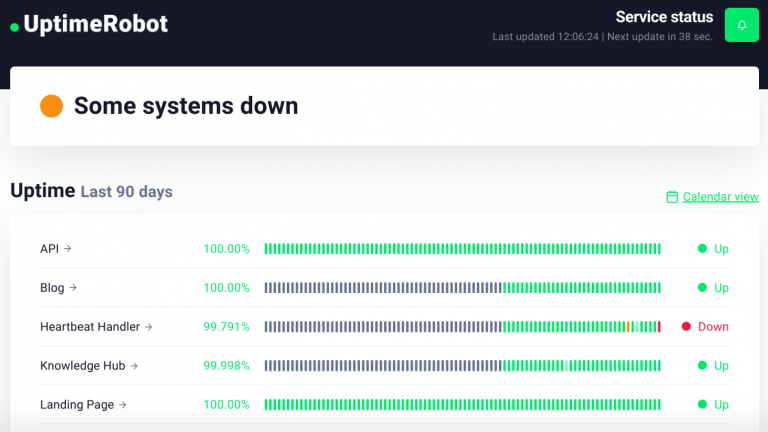768x432 pixels.
Task: Open the Heartbeat Handler monitor details
Action: click(90, 327)
